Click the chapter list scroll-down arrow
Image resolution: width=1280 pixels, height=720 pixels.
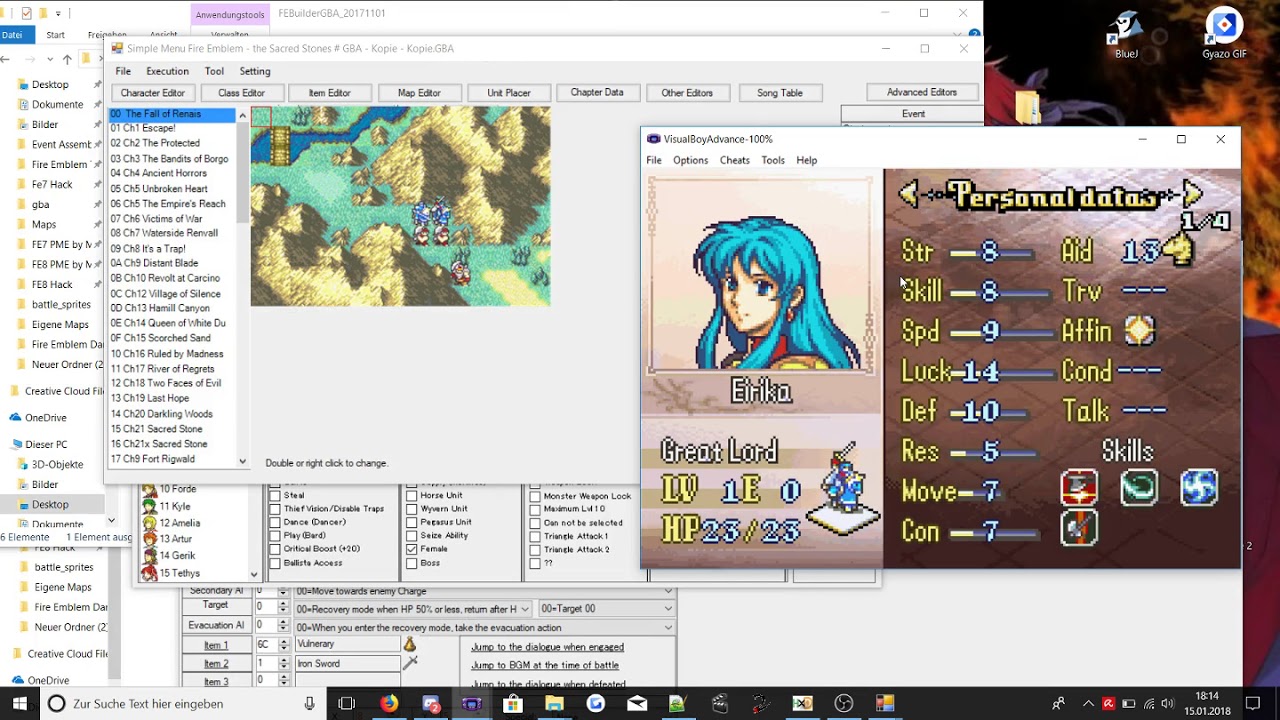[242, 461]
